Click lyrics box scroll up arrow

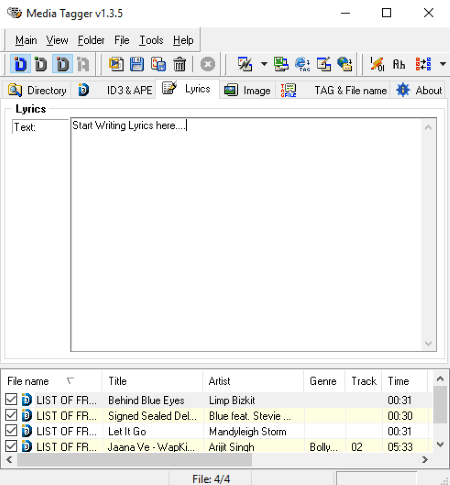point(428,127)
